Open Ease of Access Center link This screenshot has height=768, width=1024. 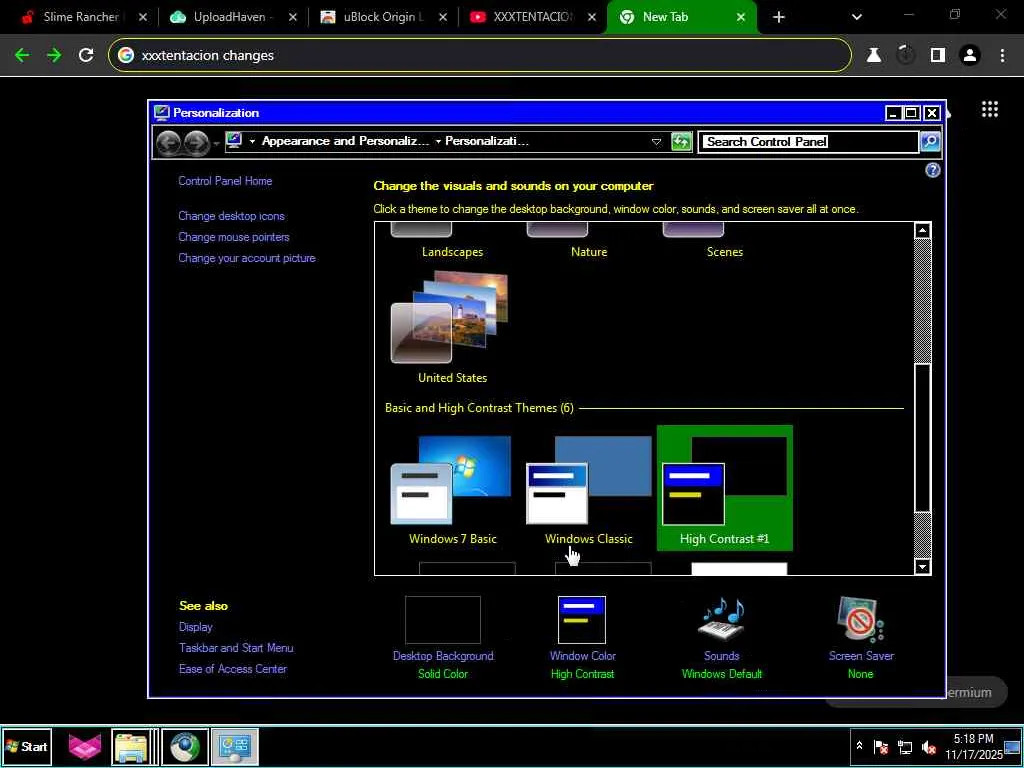coord(232,669)
